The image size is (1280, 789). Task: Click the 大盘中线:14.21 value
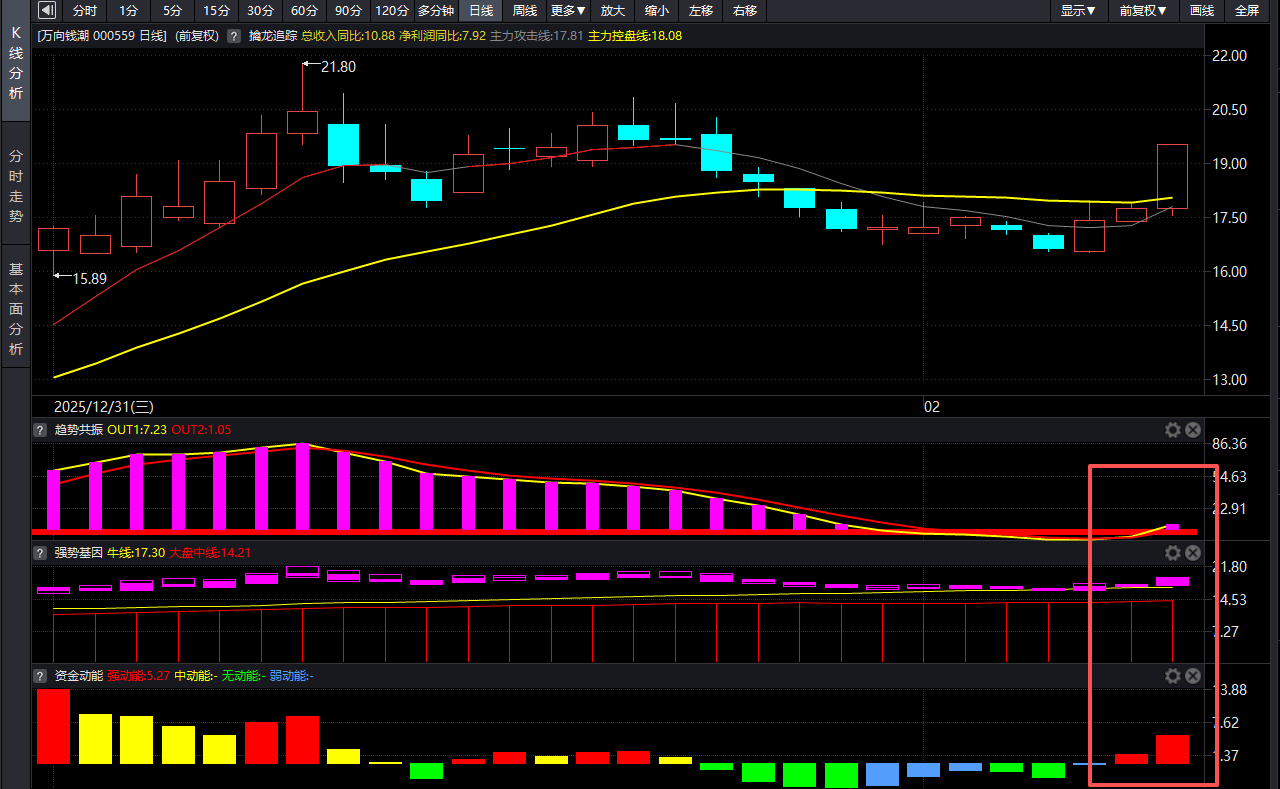click(x=210, y=553)
